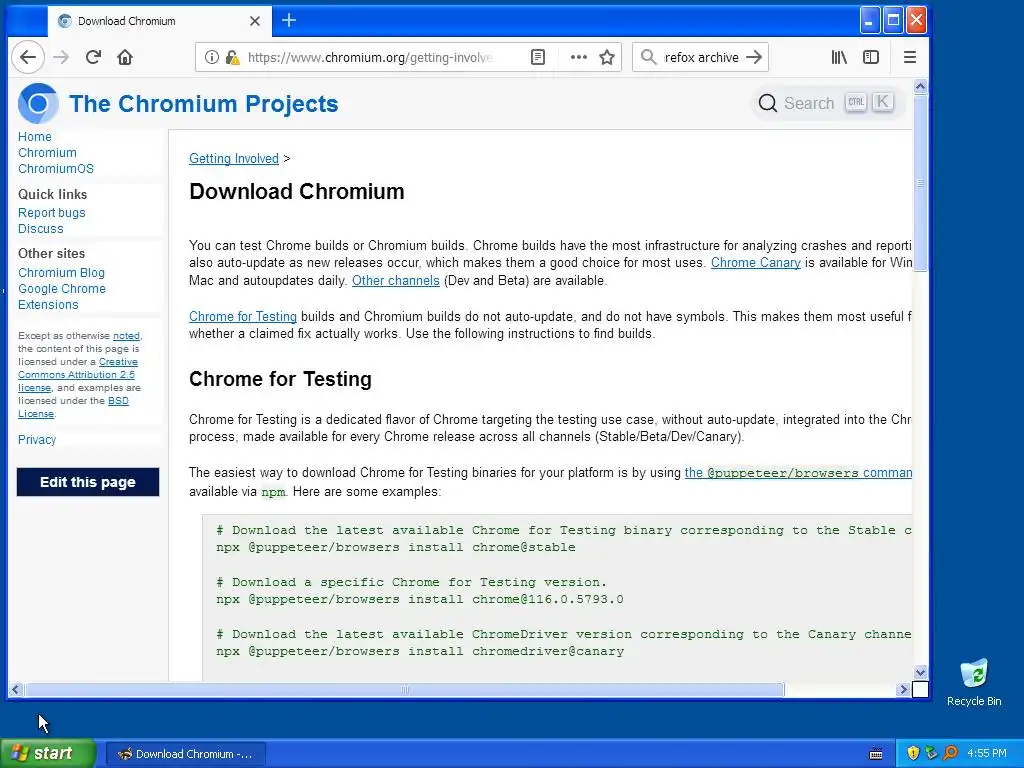Open Discuss quick link
The image size is (1024, 768).
click(x=40, y=229)
